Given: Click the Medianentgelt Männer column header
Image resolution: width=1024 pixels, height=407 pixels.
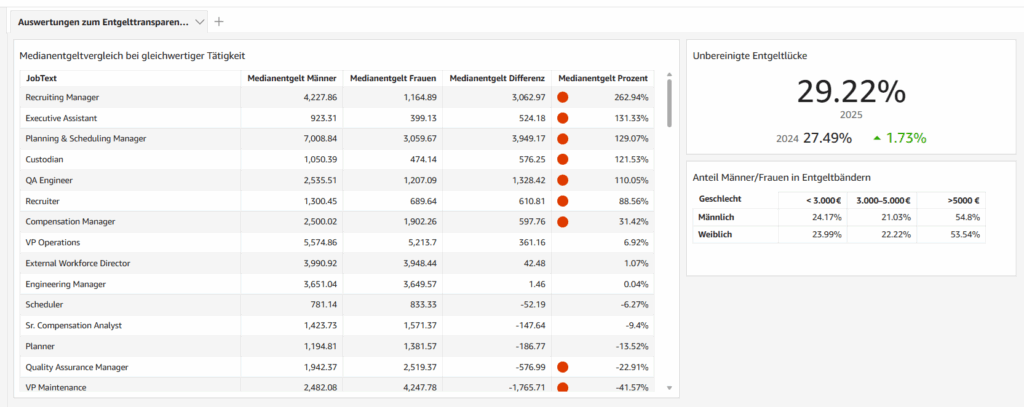Looking at the screenshot, I should pos(292,77).
